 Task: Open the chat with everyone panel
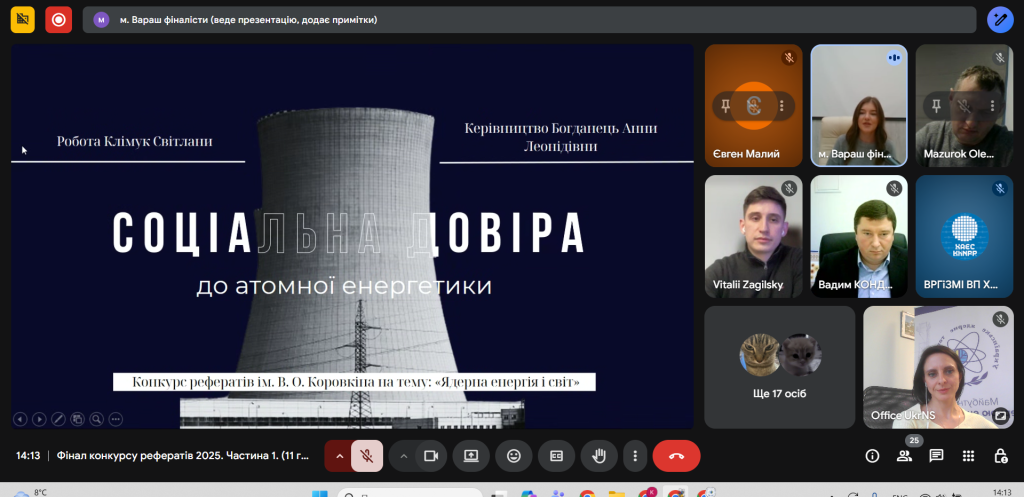(936, 456)
